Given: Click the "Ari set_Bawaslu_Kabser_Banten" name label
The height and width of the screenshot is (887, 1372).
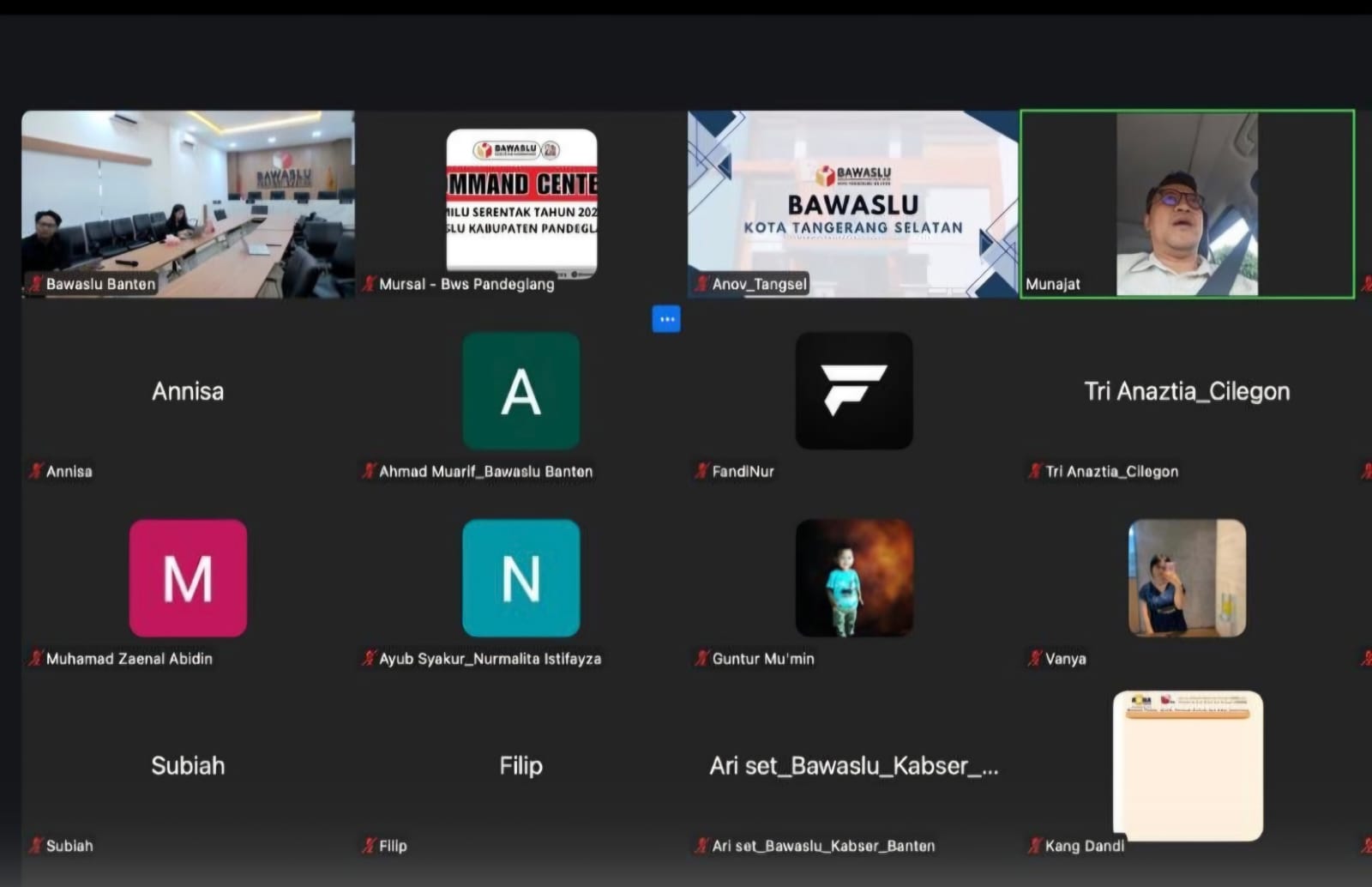Looking at the screenshot, I should pyautogui.click(x=824, y=846).
